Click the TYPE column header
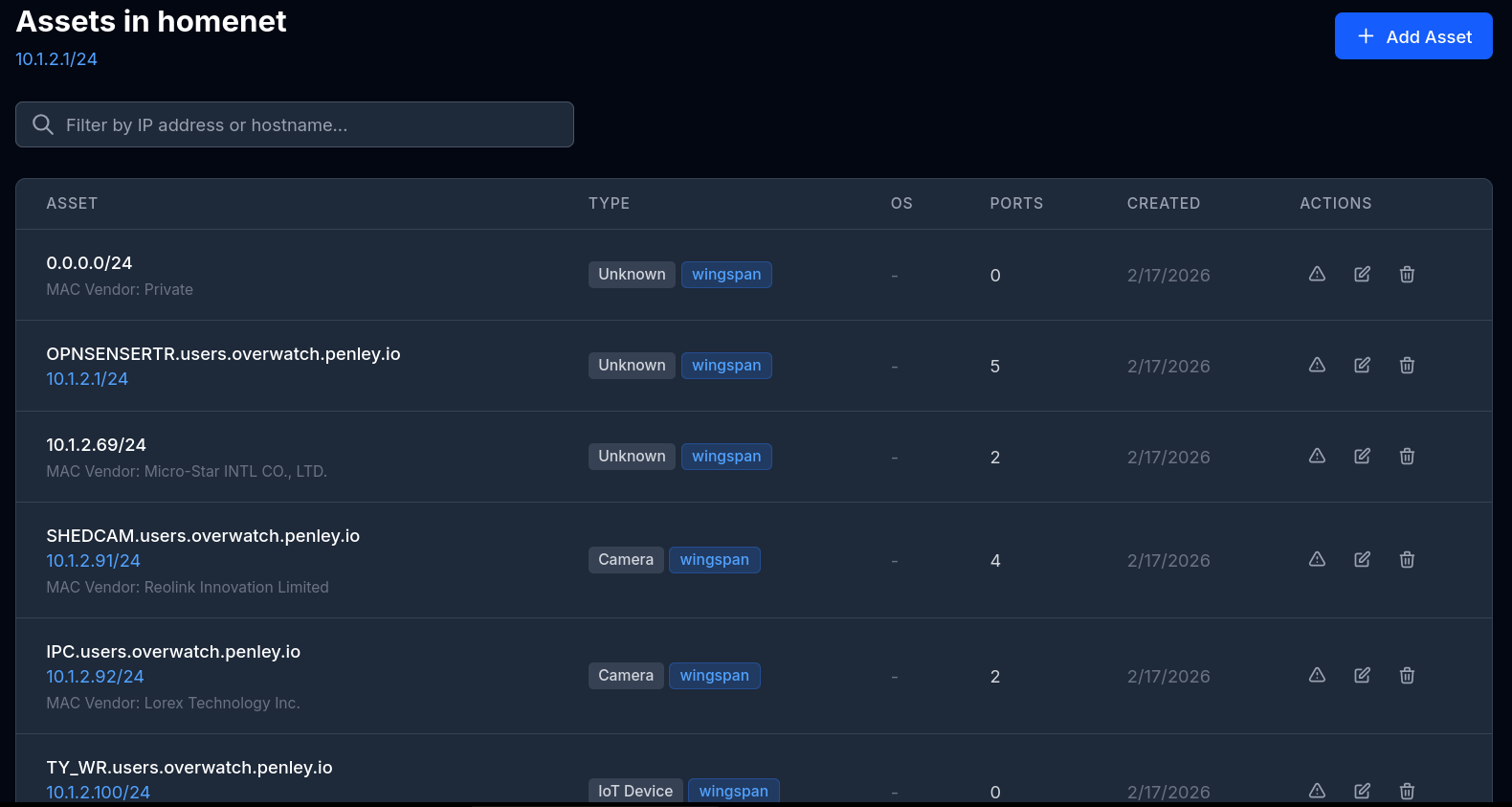This screenshot has width=1512, height=807. pos(610,203)
